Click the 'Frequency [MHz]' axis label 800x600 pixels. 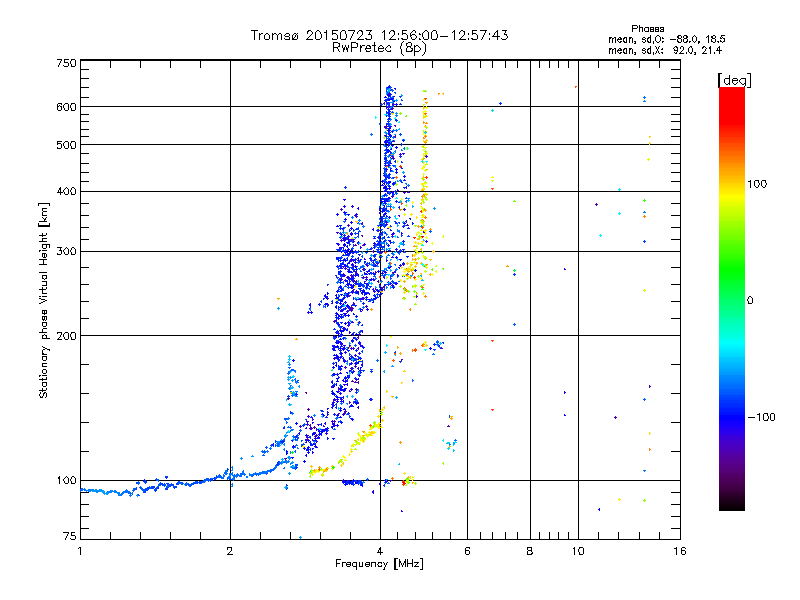[379, 564]
